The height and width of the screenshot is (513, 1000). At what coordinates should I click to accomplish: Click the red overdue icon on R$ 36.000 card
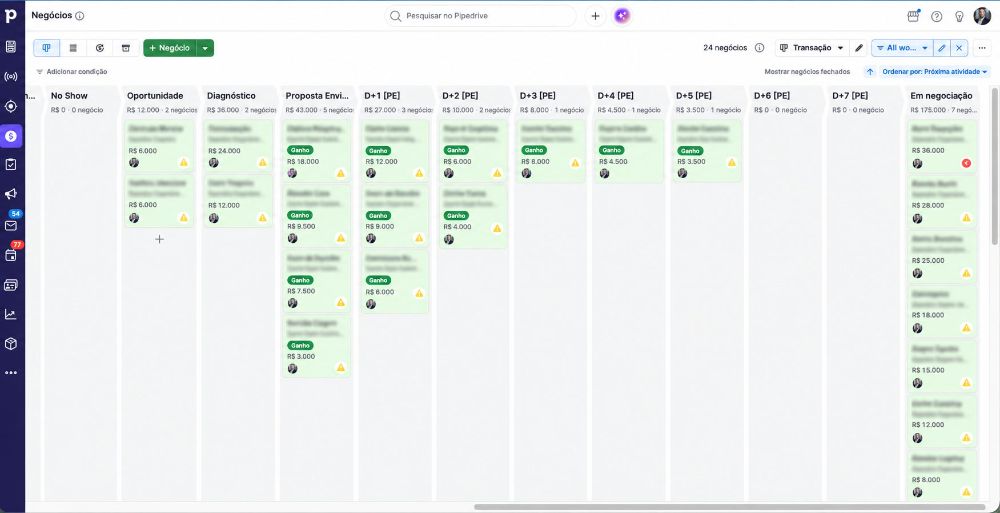(966, 163)
